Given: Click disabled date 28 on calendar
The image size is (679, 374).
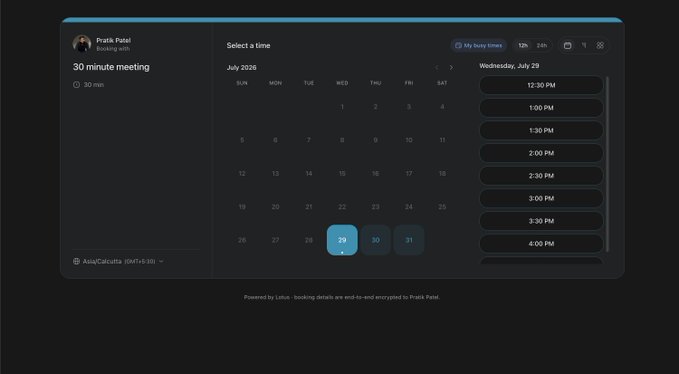Looking at the screenshot, I should (309, 240).
